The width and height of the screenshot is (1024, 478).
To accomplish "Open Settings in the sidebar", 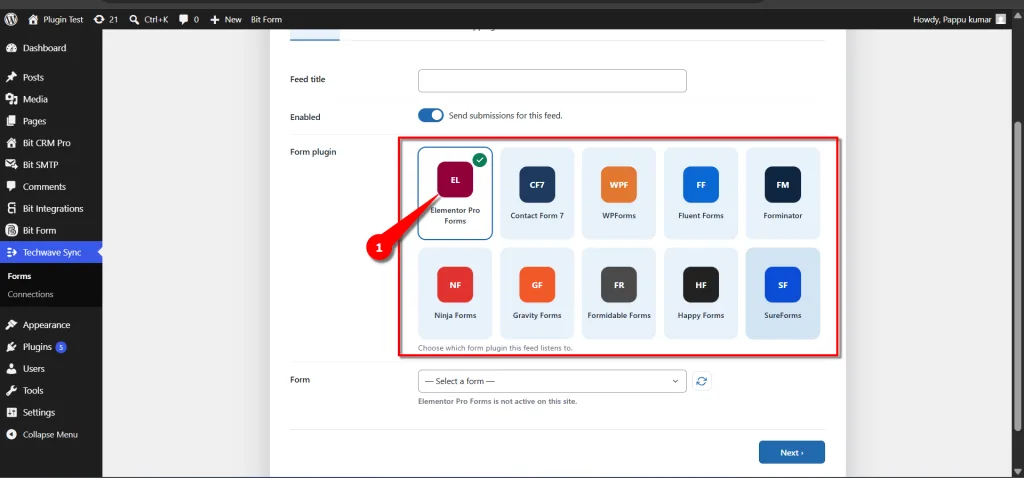I will (x=51, y=412).
